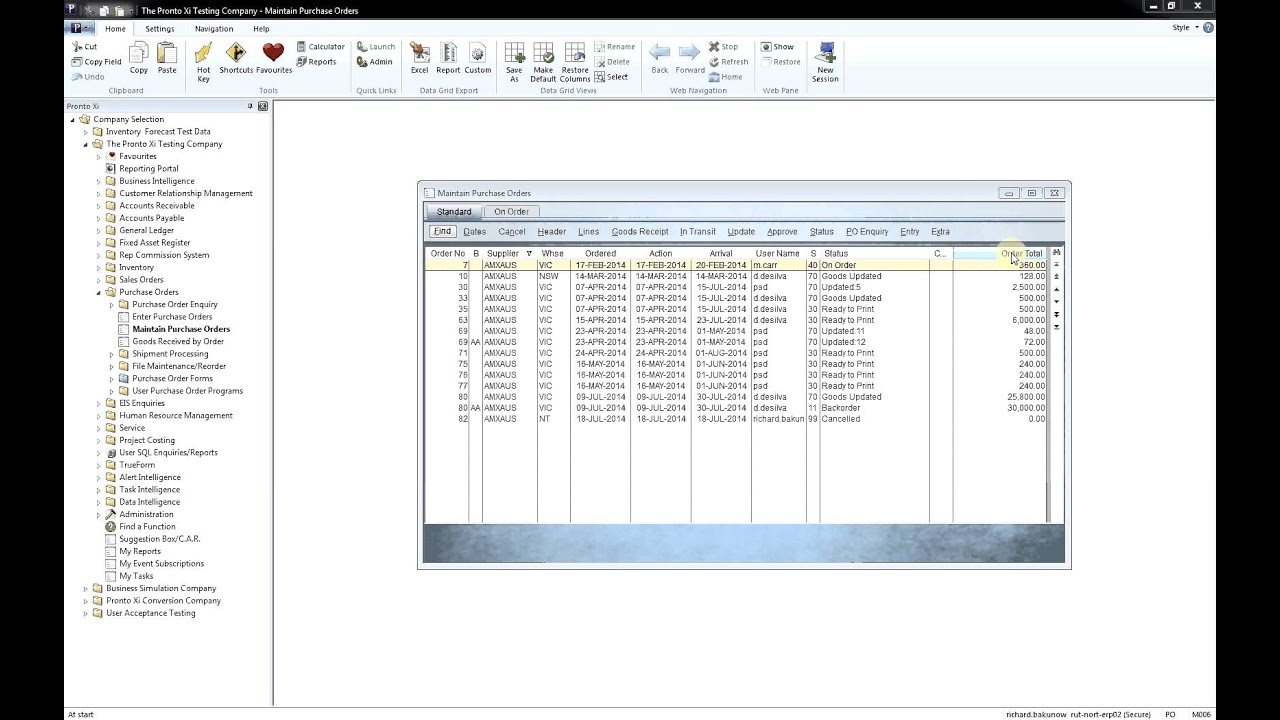Click the Cut icon in Clipboard group
The height and width of the screenshot is (720, 1280).
pos(77,46)
